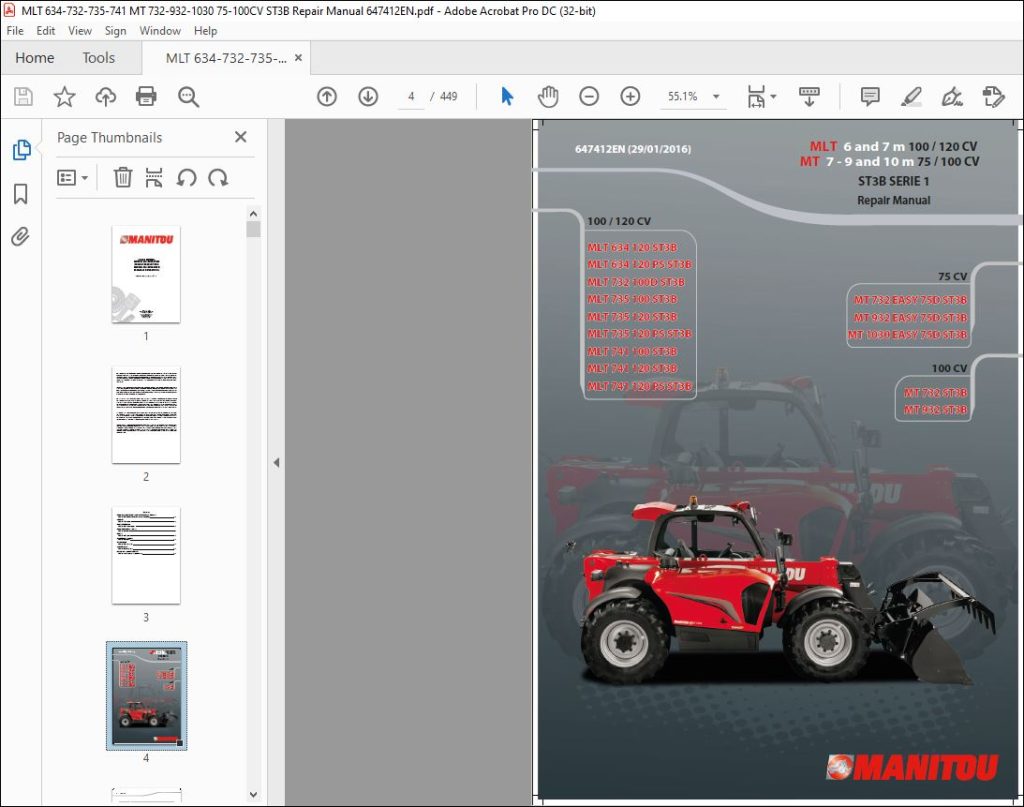The height and width of the screenshot is (807, 1024).
Task: Activate the hand pan tool
Action: click(548, 97)
